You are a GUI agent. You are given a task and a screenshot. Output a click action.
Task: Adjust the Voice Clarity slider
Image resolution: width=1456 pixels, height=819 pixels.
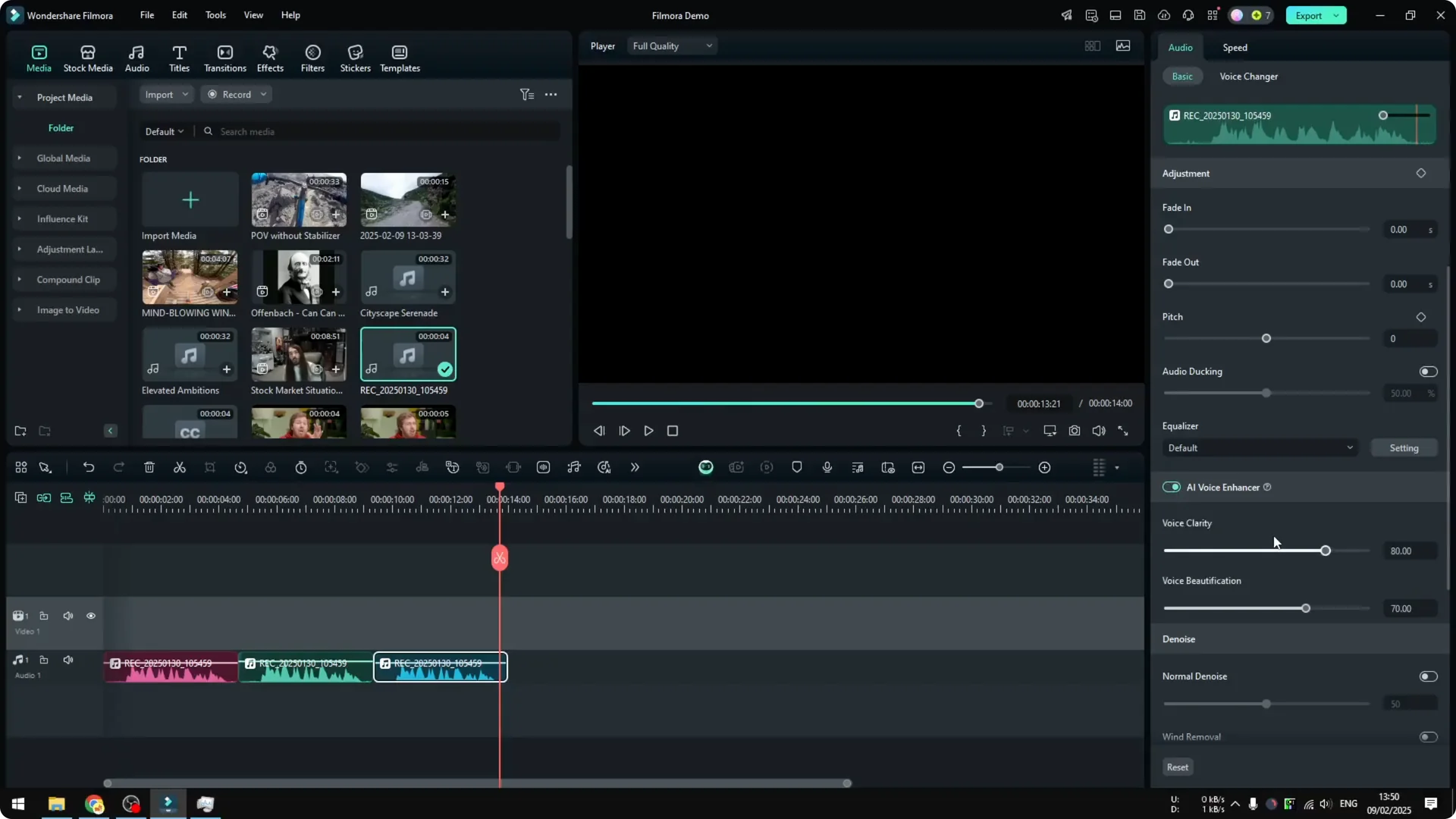tap(1325, 551)
